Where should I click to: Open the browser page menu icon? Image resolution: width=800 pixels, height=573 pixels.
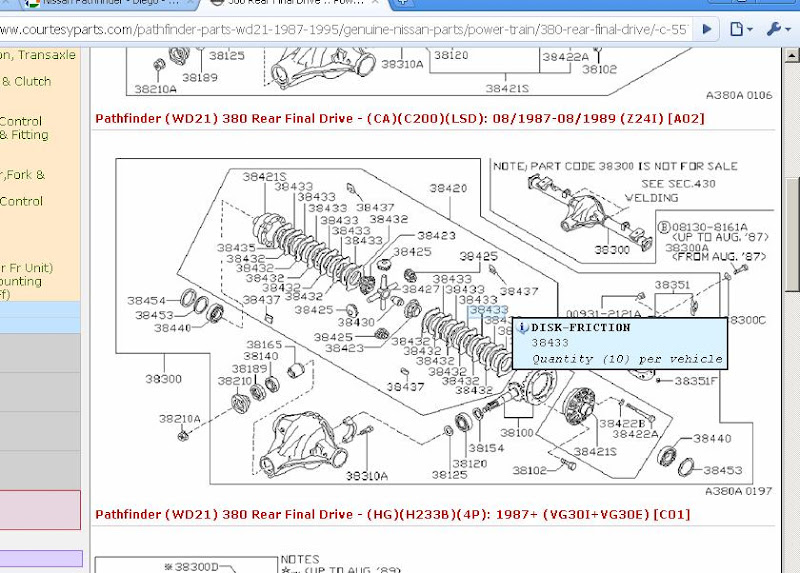coord(740,29)
